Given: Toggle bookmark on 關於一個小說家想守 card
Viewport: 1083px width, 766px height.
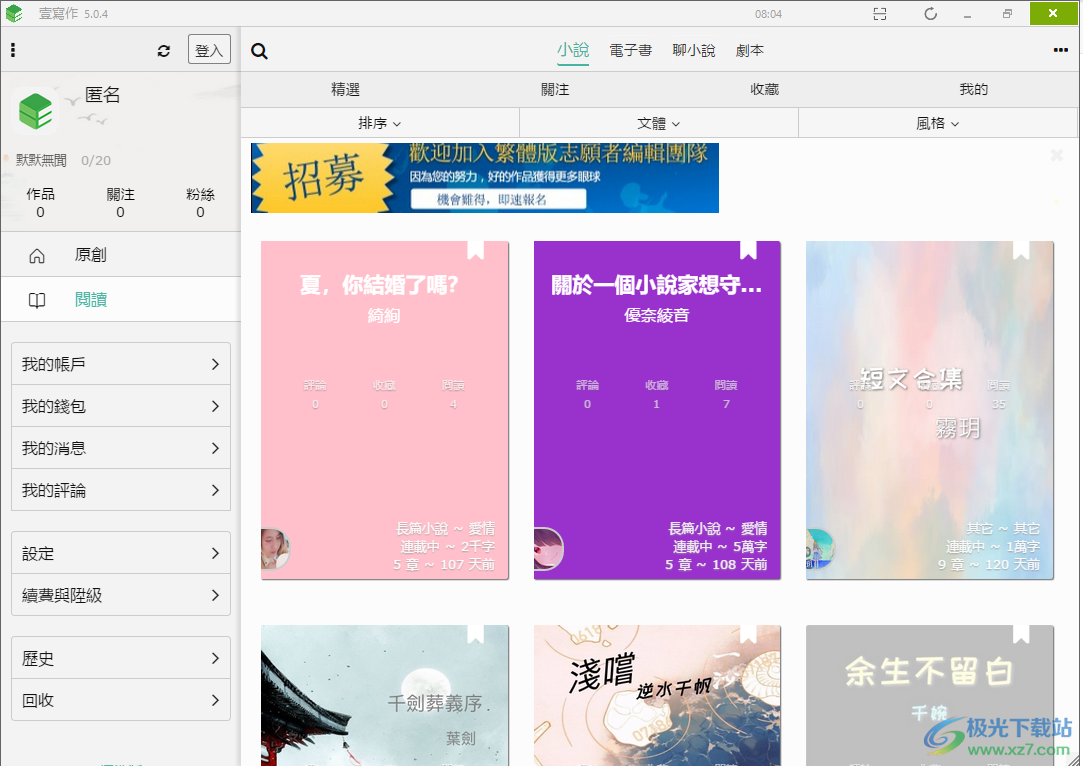Looking at the screenshot, I should click(x=748, y=250).
